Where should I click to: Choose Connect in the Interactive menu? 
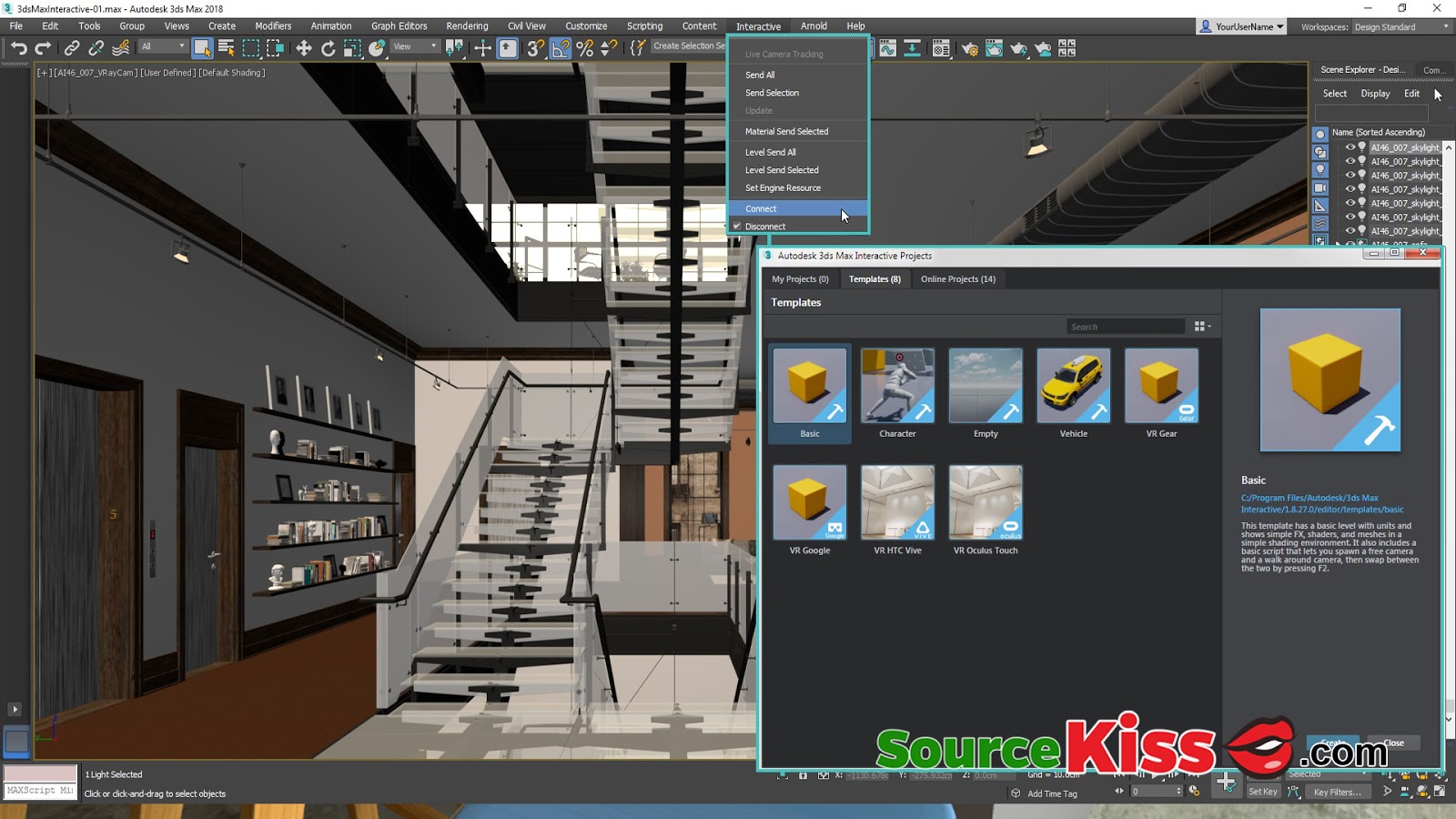[x=798, y=208]
